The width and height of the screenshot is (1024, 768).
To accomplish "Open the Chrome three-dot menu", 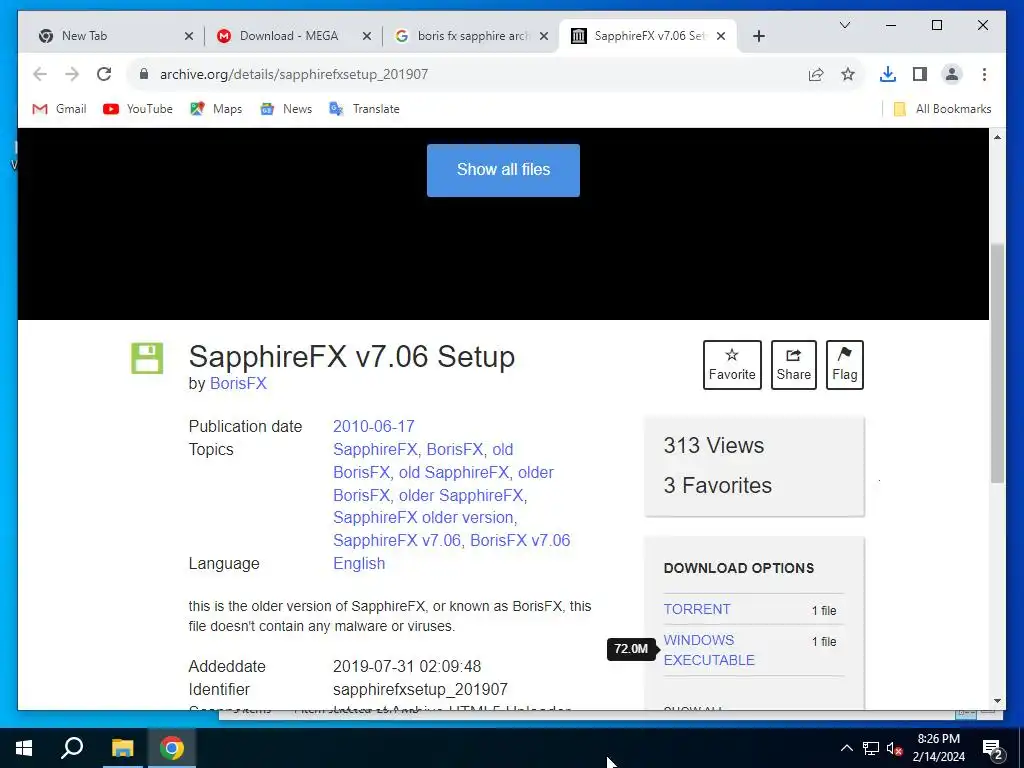I will (984, 74).
